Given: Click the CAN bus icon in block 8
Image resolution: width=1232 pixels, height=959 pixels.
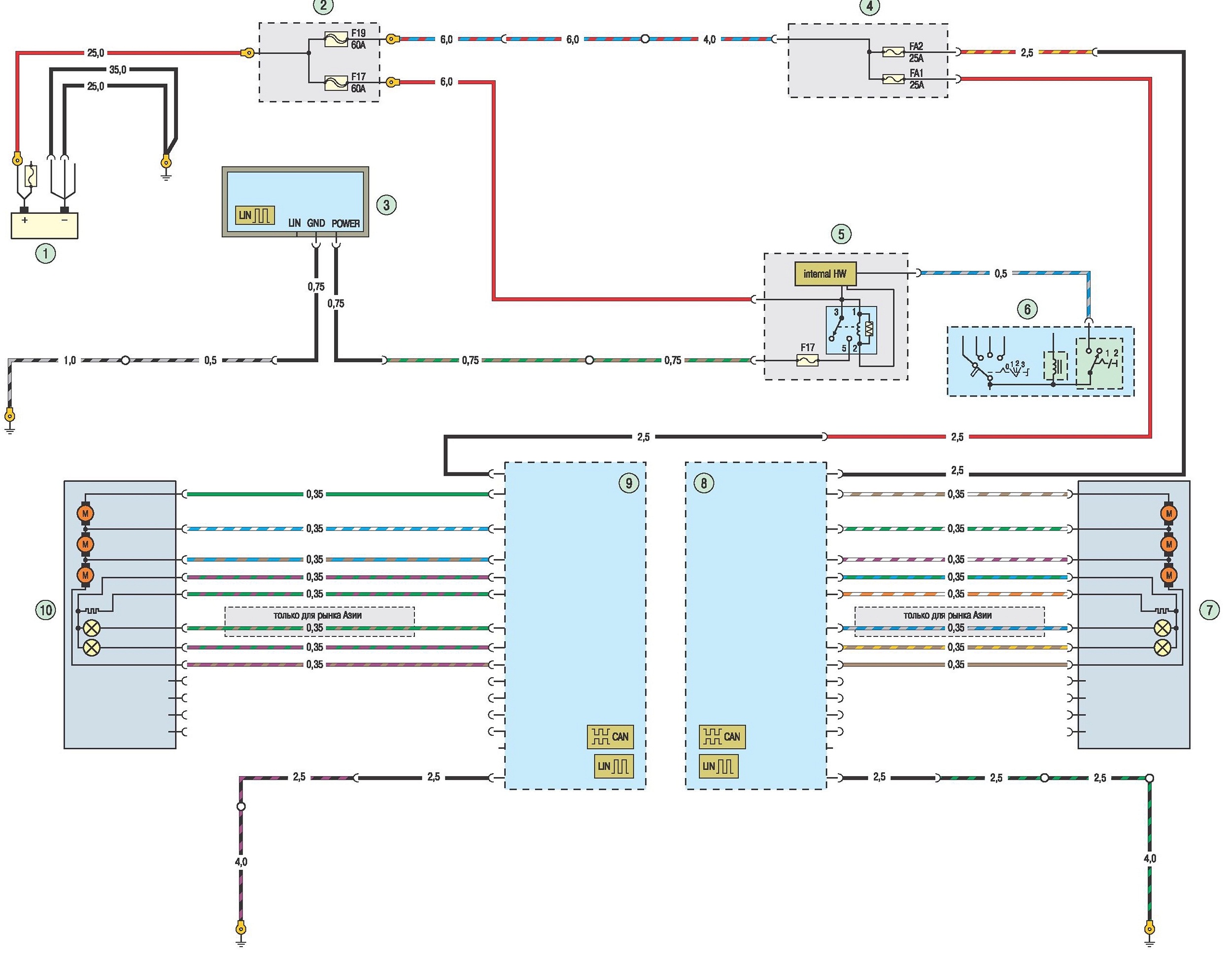Looking at the screenshot, I should [x=722, y=737].
